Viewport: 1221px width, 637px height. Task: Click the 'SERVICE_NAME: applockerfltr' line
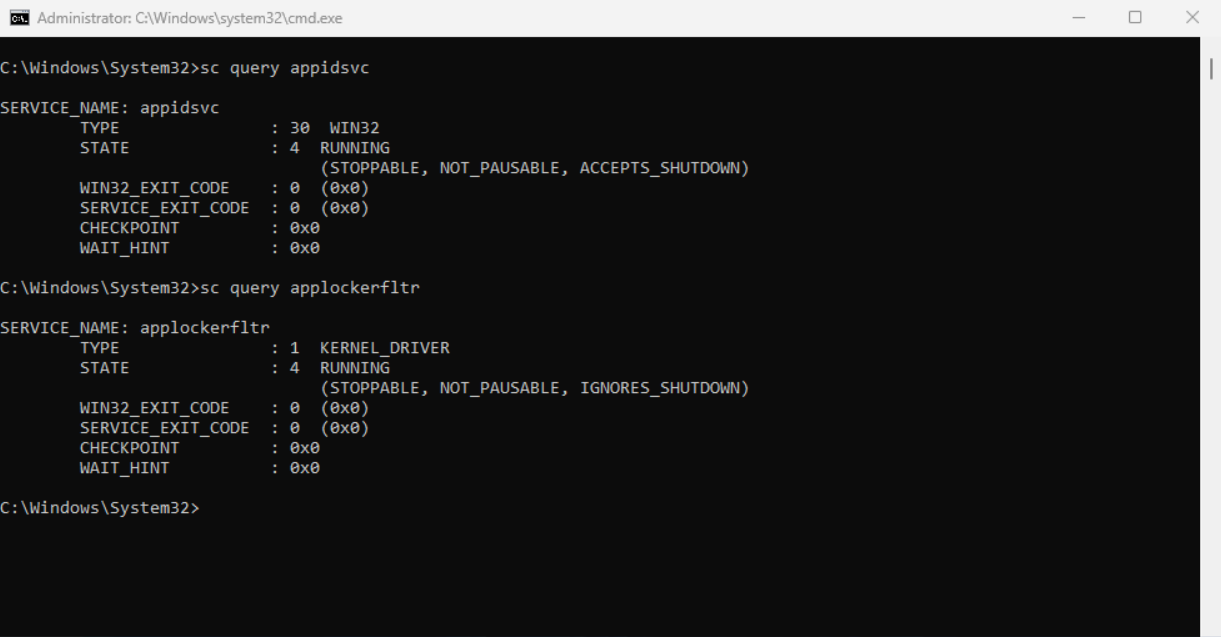(x=135, y=328)
